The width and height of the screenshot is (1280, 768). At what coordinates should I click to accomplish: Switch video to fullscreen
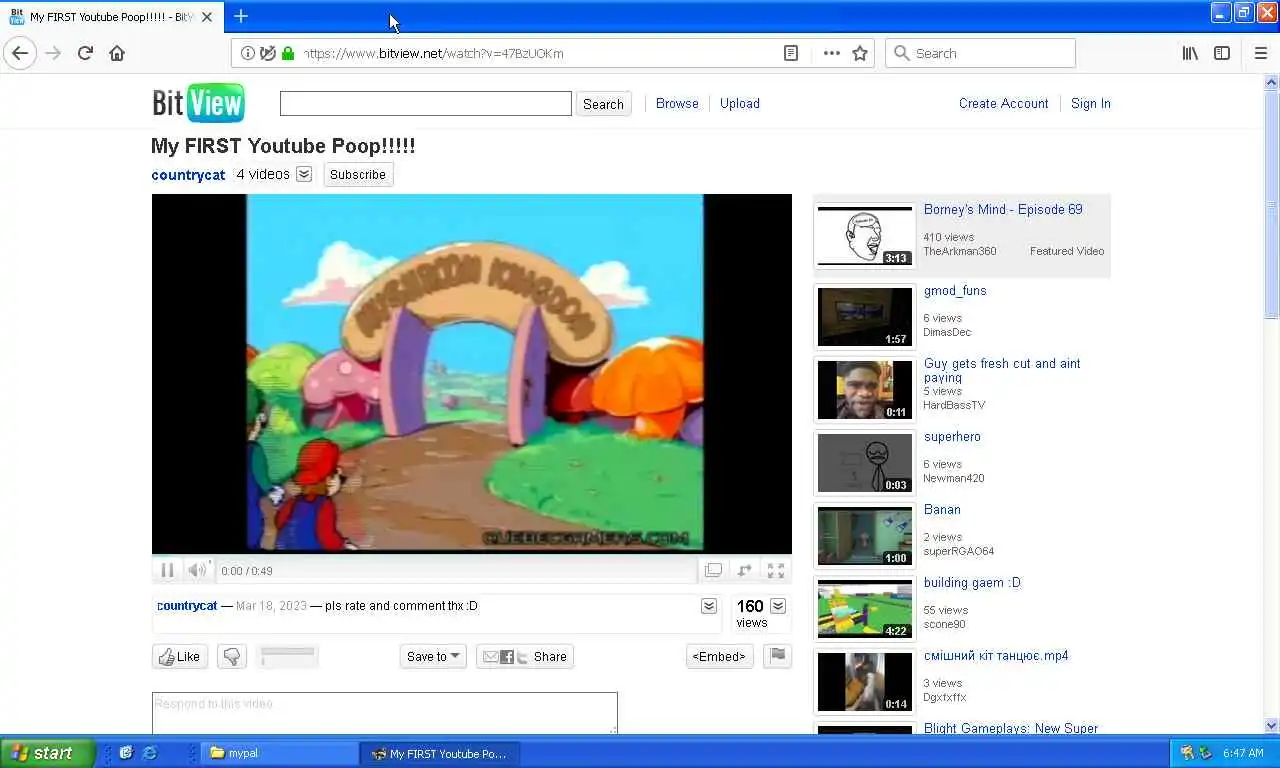776,570
